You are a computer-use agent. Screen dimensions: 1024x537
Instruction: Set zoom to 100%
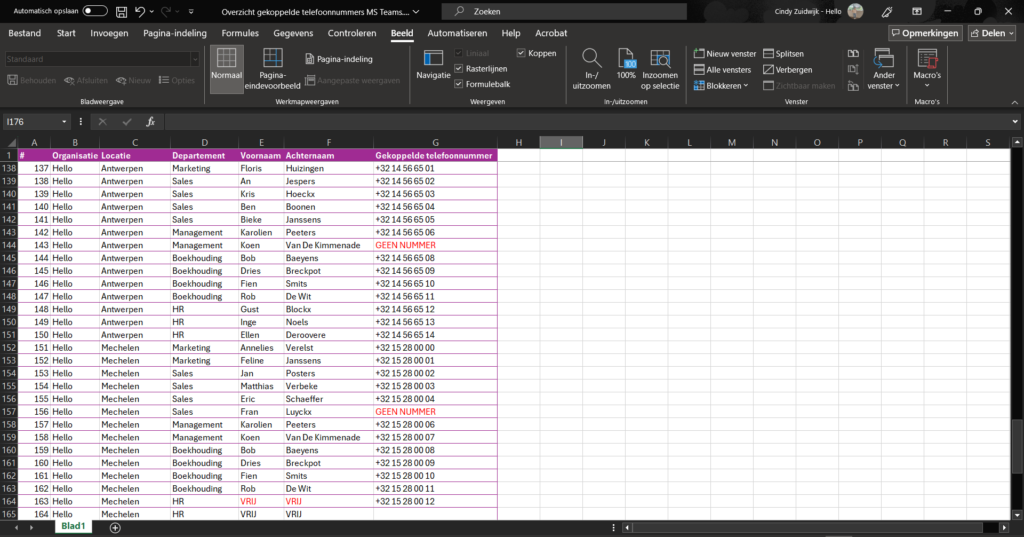626,65
